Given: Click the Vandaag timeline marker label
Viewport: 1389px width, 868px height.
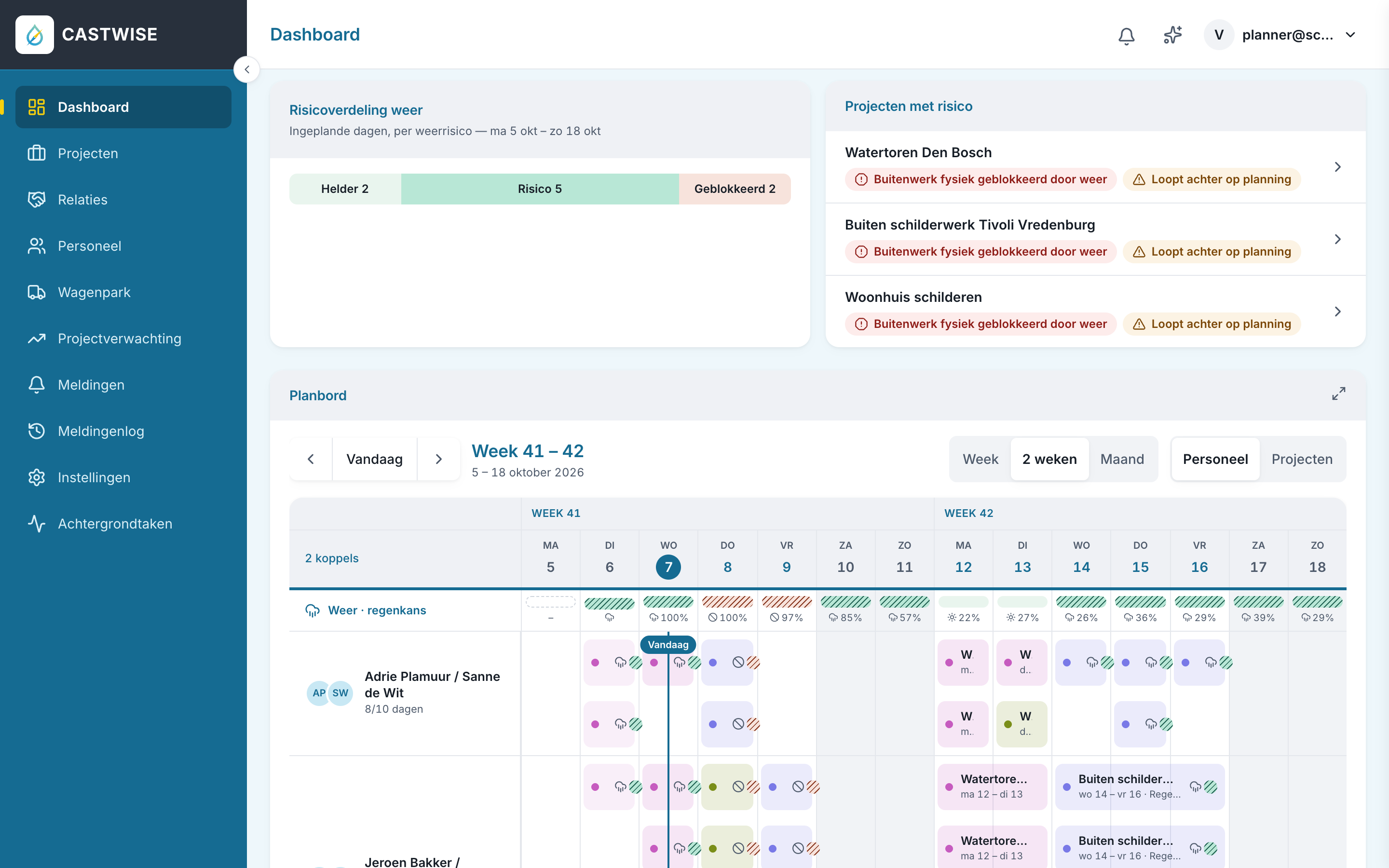Looking at the screenshot, I should coord(668,645).
